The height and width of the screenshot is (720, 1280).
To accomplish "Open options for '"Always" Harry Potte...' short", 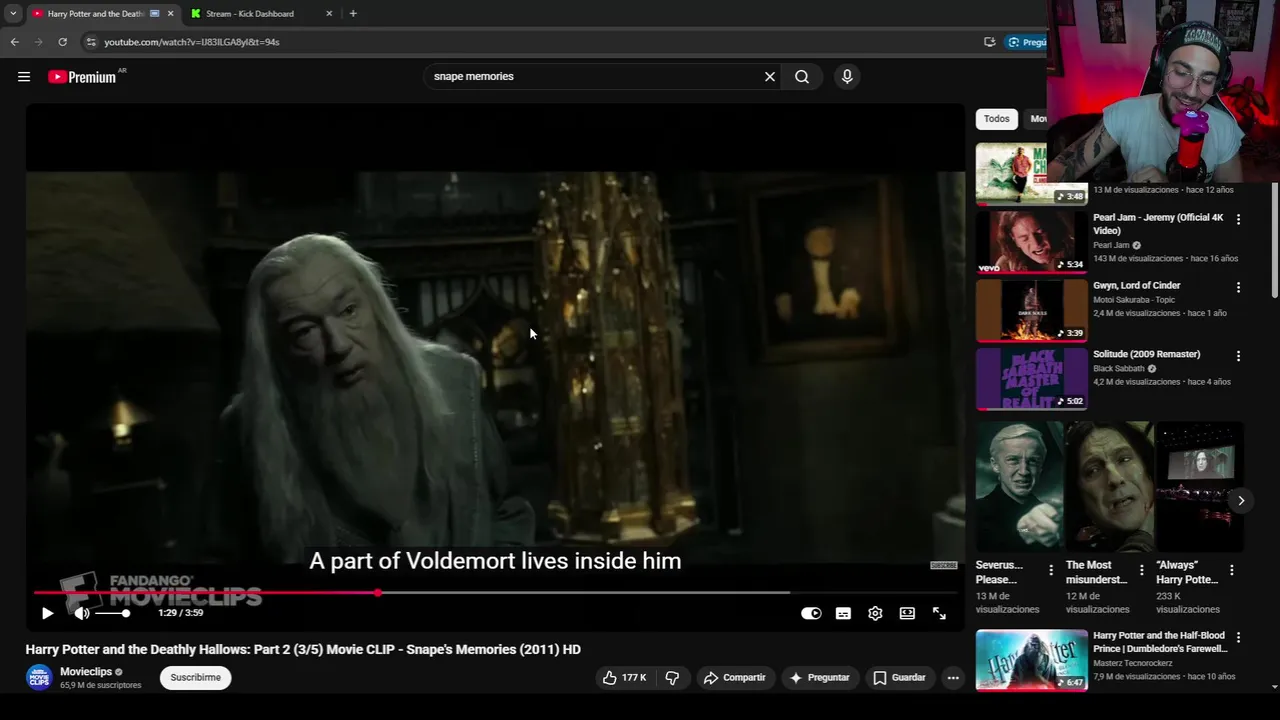I will (x=1231, y=570).
